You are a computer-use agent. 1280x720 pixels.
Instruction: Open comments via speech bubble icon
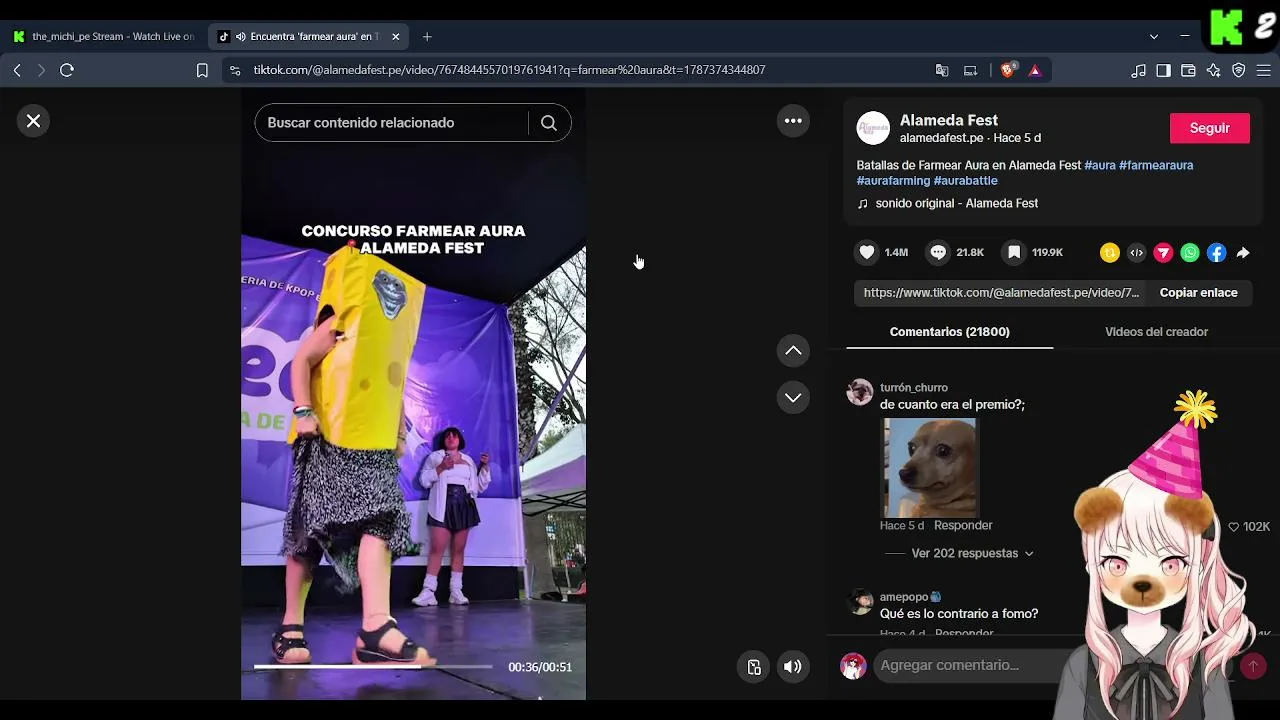tap(938, 253)
